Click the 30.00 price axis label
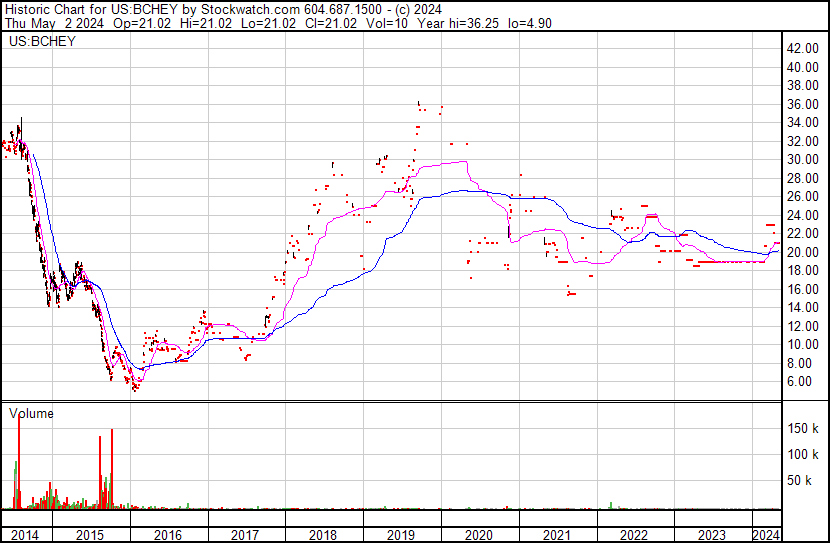Image resolution: width=830 pixels, height=543 pixels. coord(804,159)
